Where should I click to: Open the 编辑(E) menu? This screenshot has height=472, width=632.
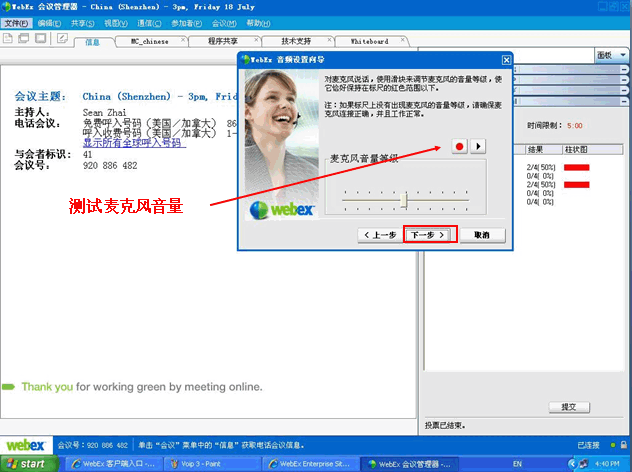pyautogui.click(x=50, y=23)
